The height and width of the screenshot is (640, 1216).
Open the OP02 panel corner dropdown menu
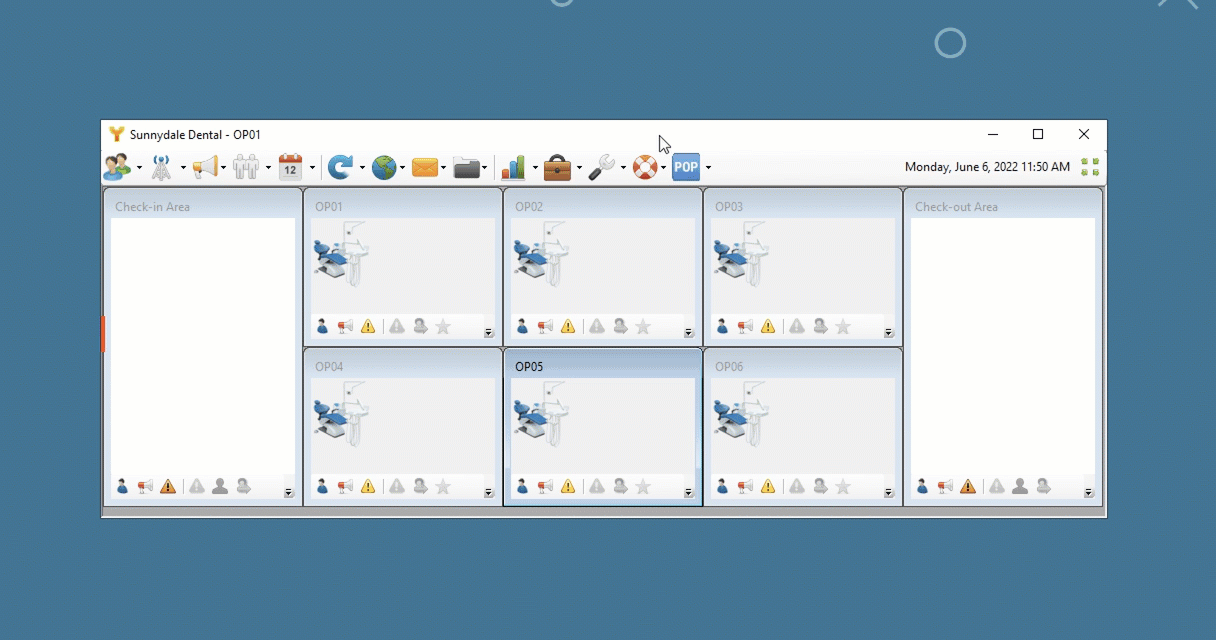(x=689, y=333)
